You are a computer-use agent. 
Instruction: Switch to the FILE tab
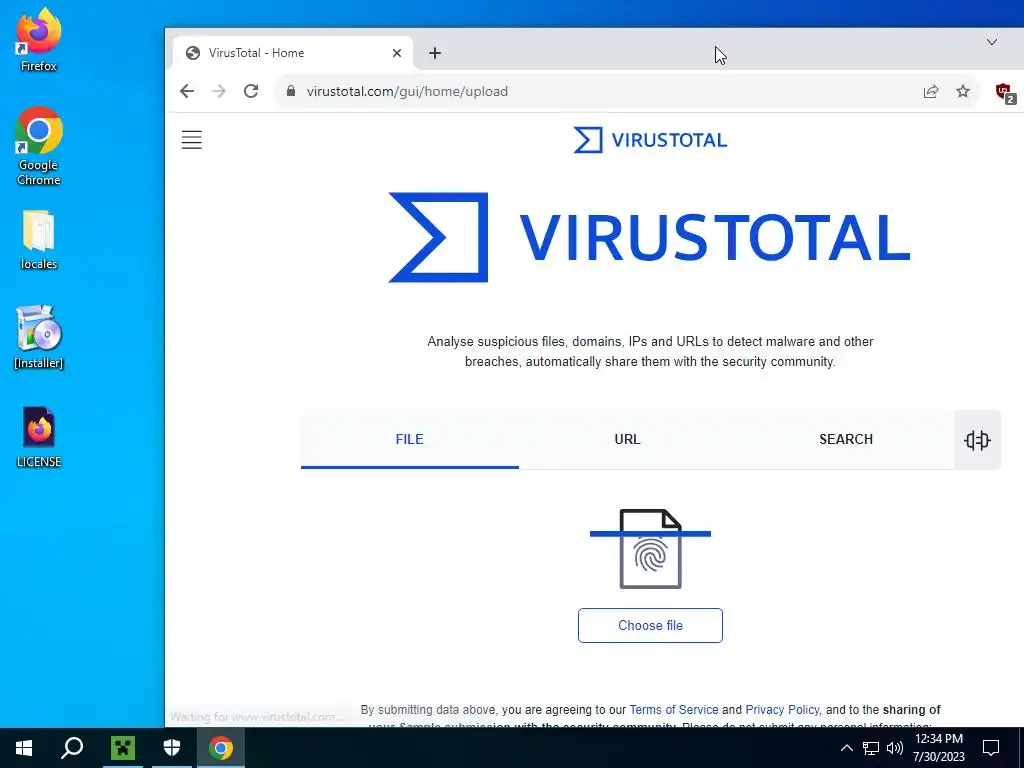[x=409, y=440]
